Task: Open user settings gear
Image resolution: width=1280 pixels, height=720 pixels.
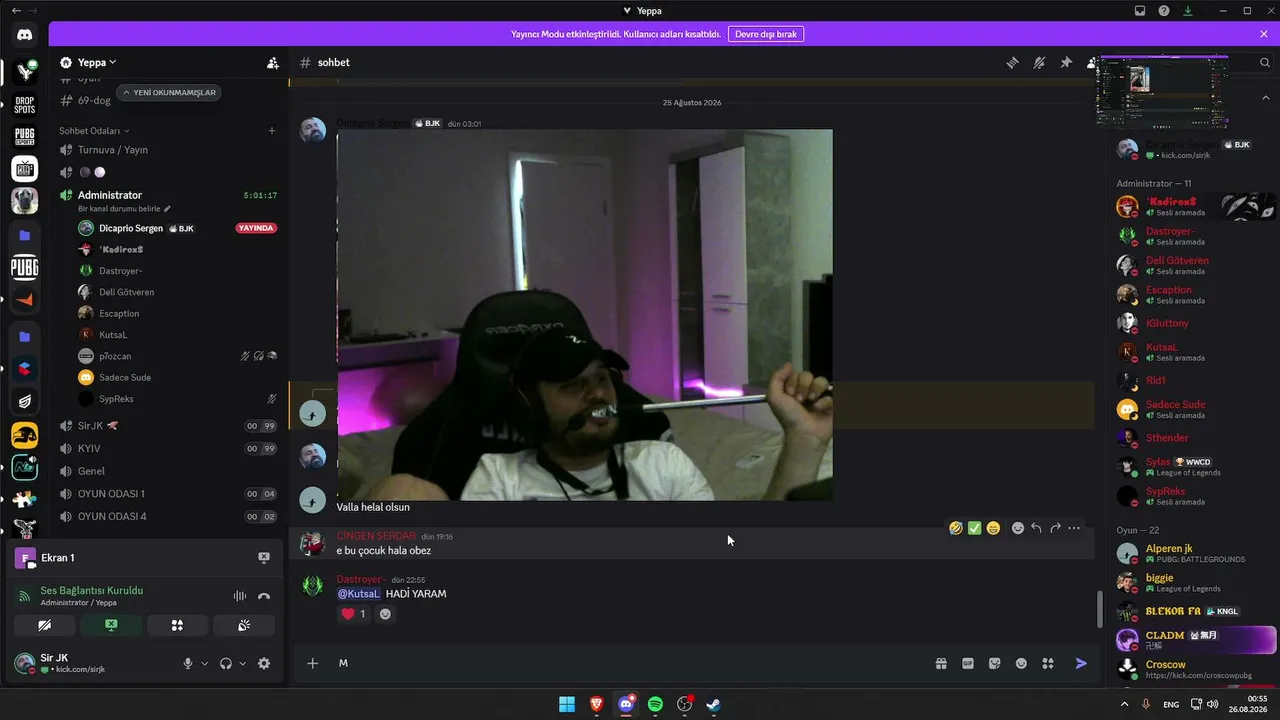Action: [x=264, y=663]
